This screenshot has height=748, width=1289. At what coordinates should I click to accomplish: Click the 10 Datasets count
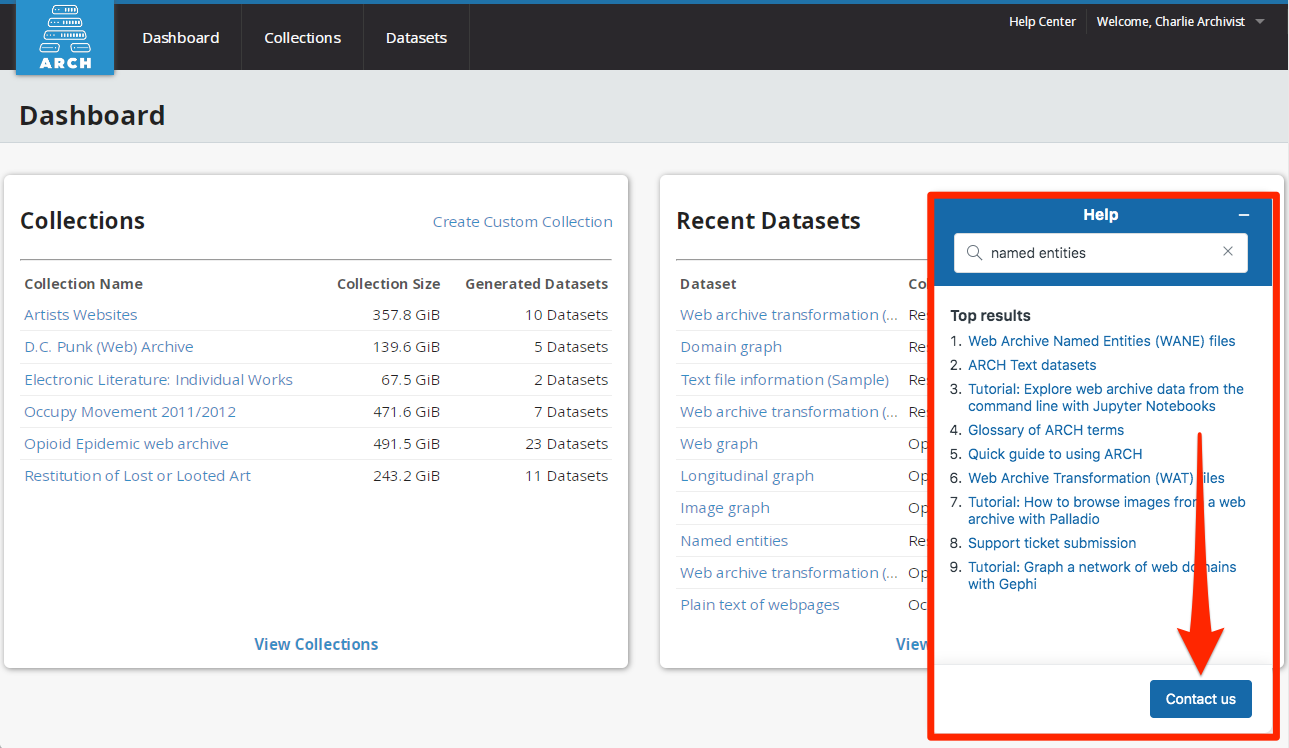click(566, 315)
